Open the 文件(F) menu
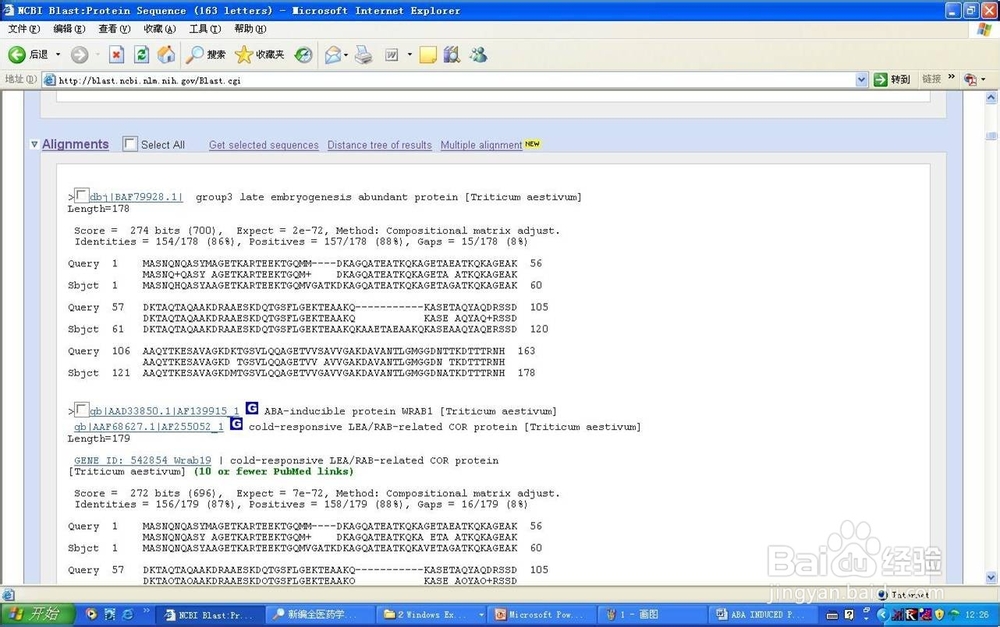 click(x=24, y=29)
